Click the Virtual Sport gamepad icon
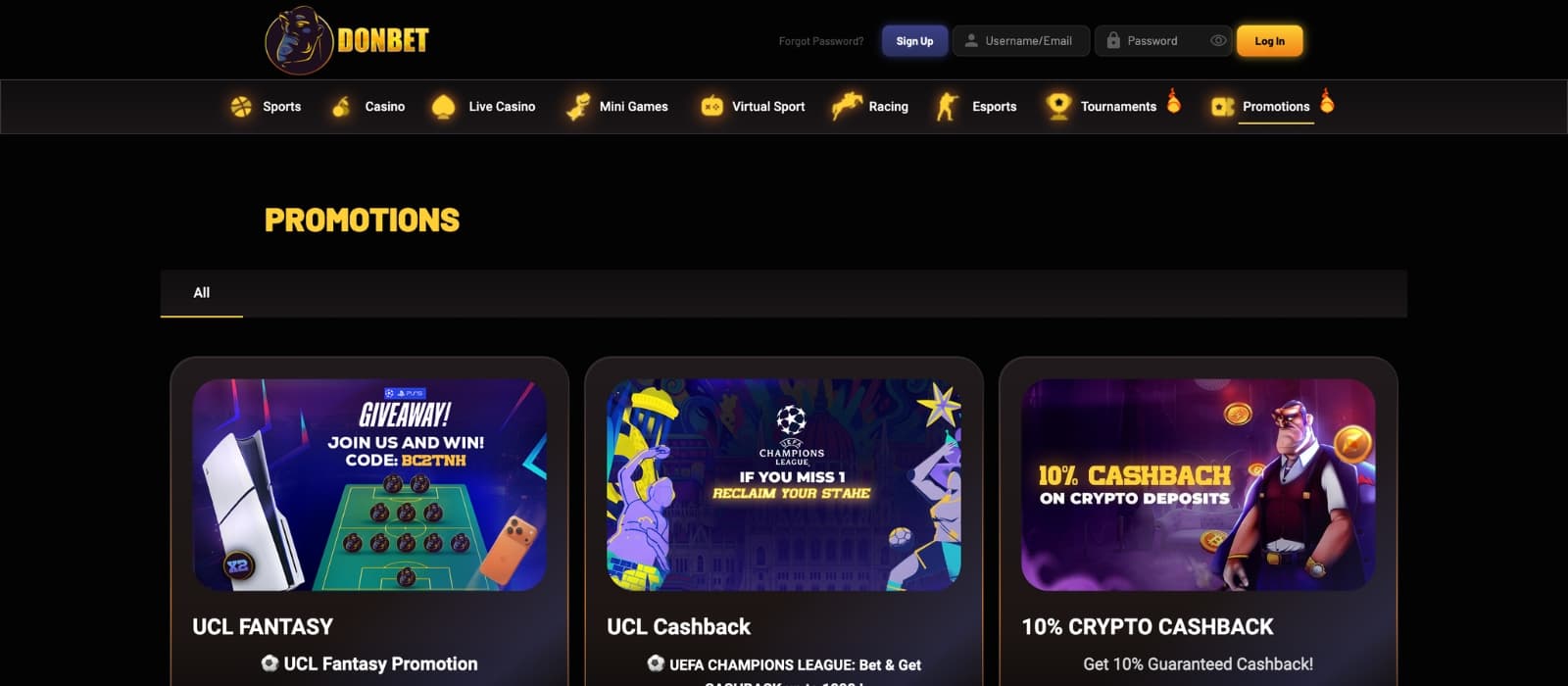Image resolution: width=1568 pixels, height=686 pixels. [711, 106]
